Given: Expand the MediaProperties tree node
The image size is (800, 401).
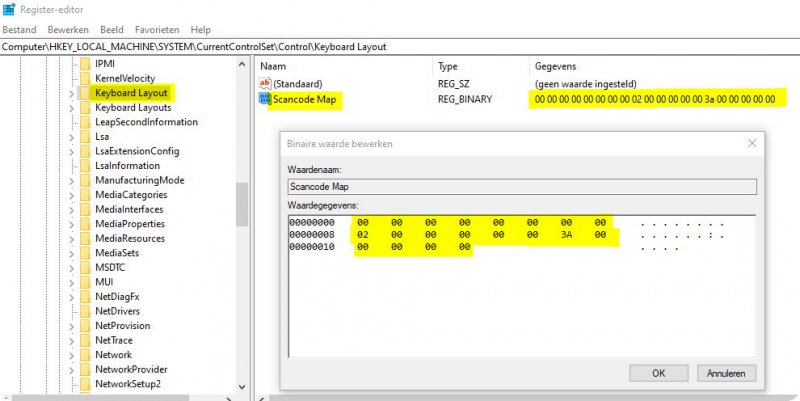Looking at the screenshot, I should tap(71, 224).
